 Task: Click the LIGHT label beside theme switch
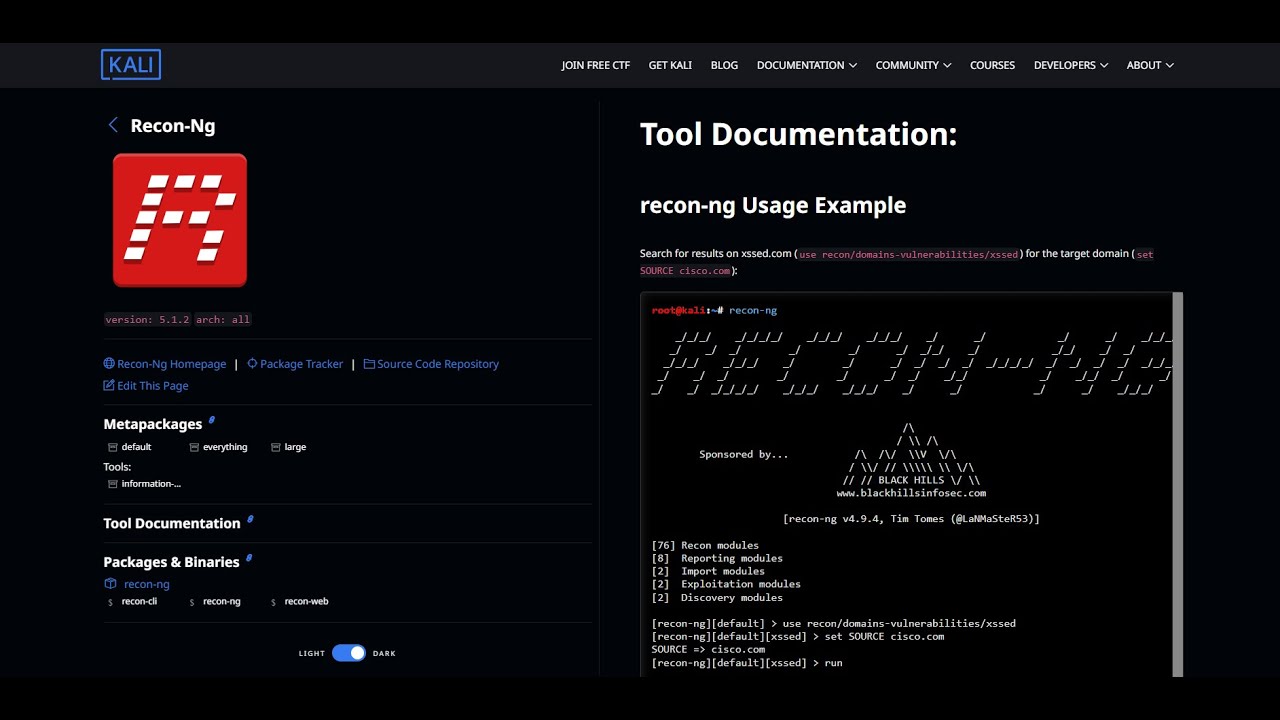pos(312,653)
